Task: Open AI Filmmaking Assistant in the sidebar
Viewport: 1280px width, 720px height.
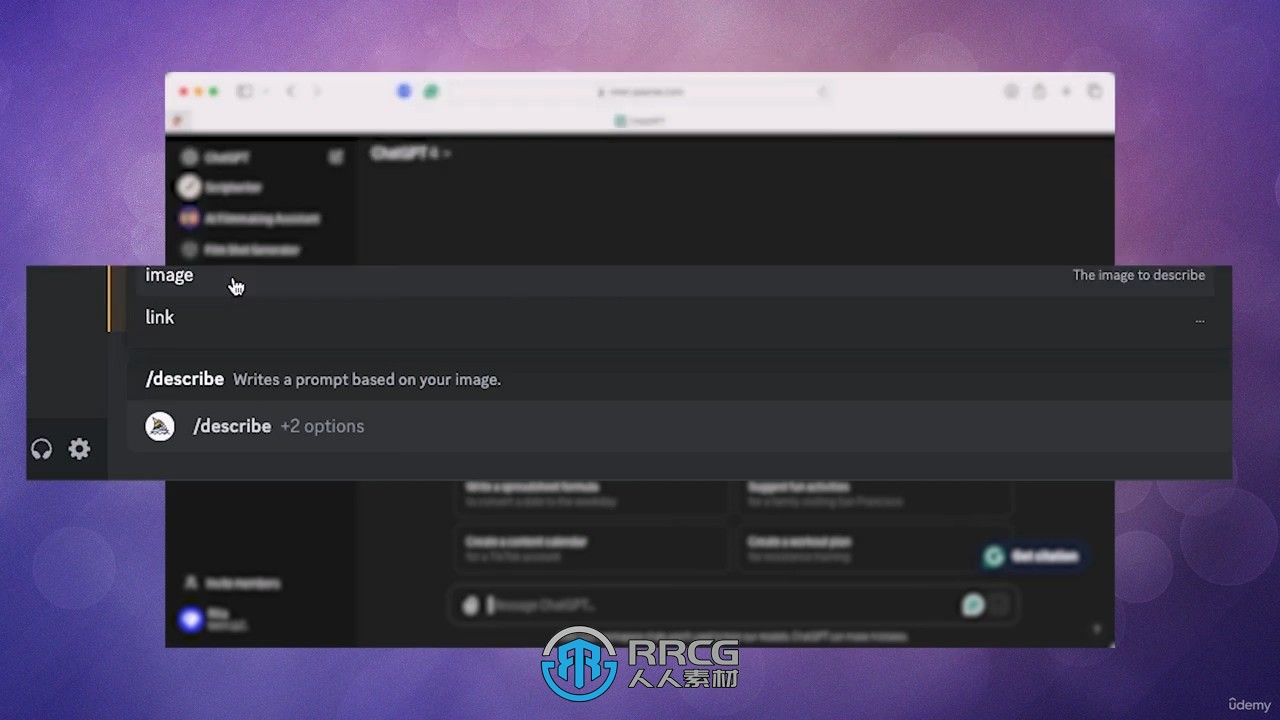Action: tap(250, 218)
